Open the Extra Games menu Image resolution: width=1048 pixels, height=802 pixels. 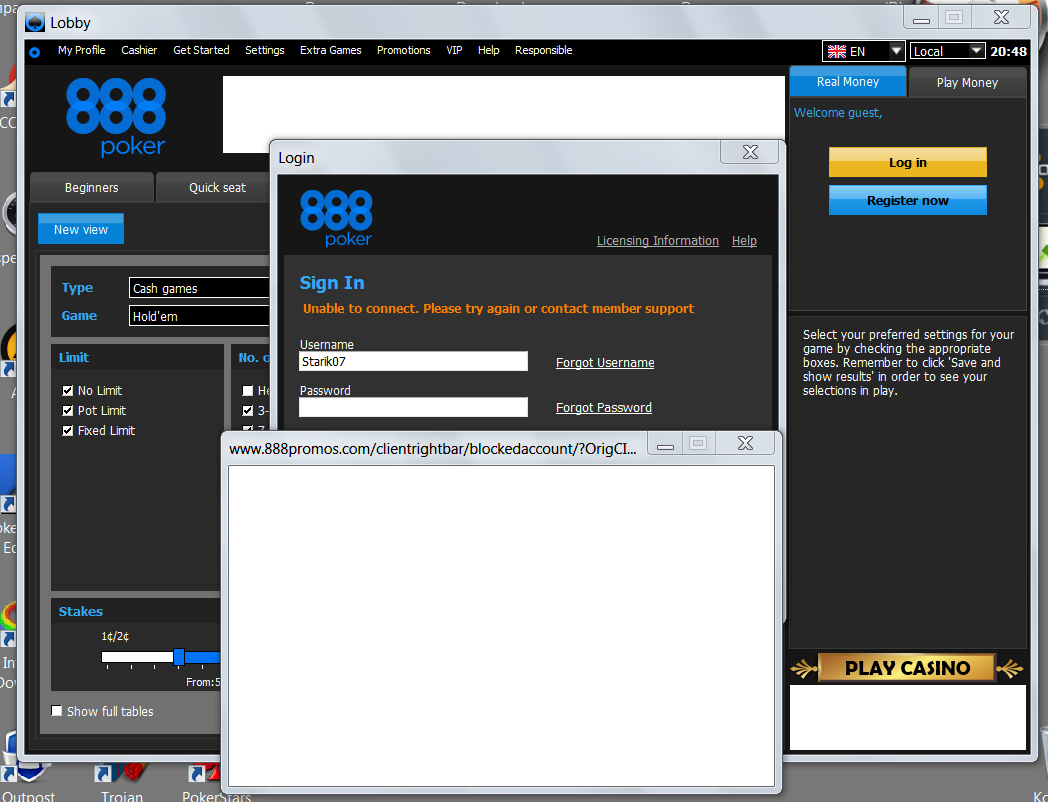330,50
